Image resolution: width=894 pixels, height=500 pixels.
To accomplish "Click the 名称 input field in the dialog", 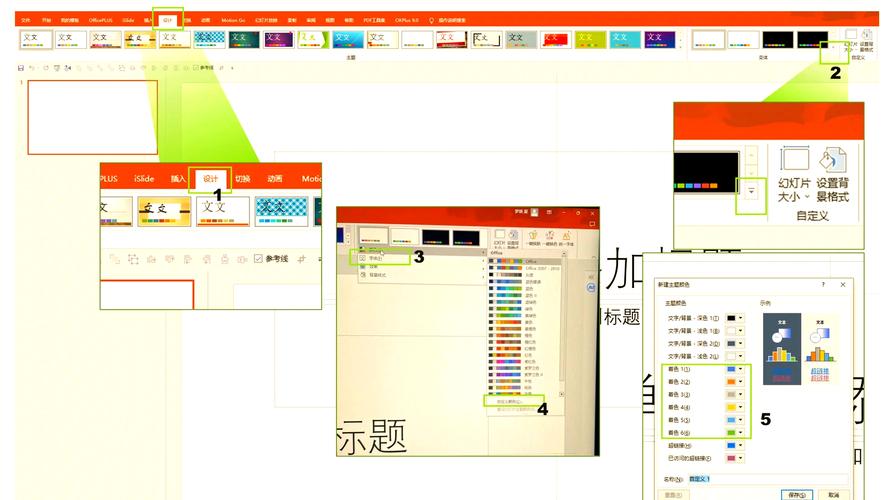I will (x=767, y=479).
